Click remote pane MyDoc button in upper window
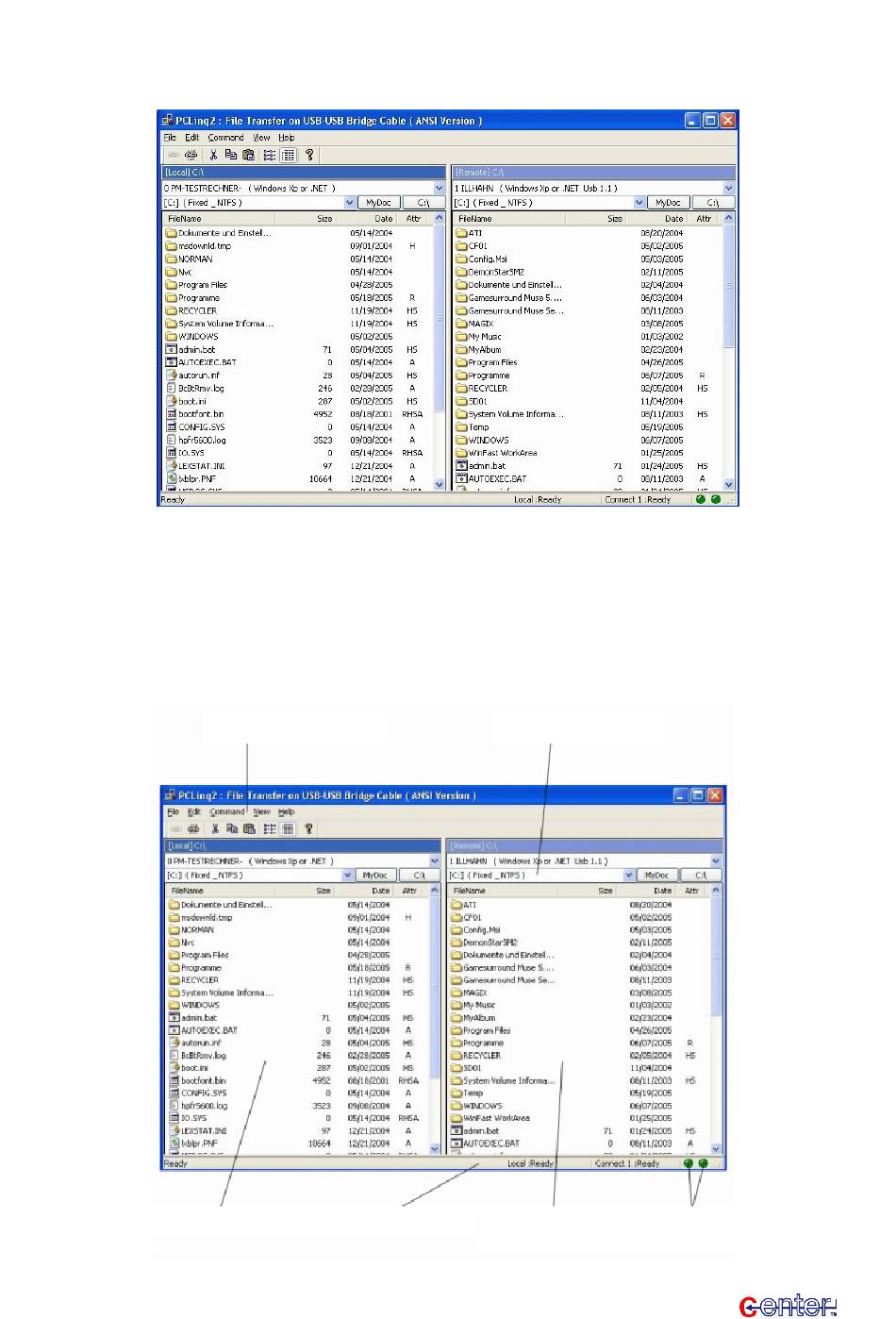Image resolution: width=896 pixels, height=1319 pixels. click(x=669, y=202)
